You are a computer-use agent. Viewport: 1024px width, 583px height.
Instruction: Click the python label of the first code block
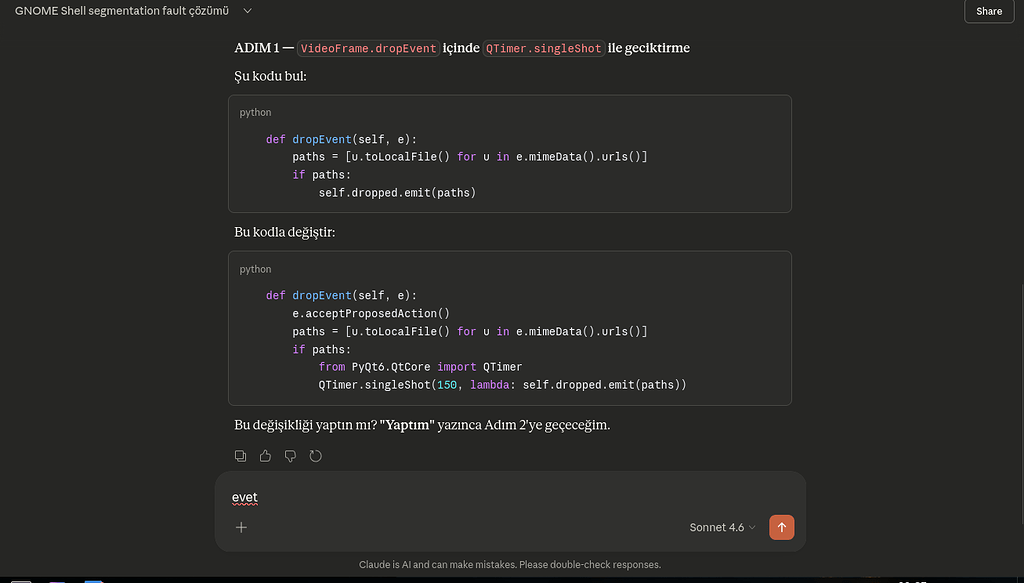coord(255,113)
